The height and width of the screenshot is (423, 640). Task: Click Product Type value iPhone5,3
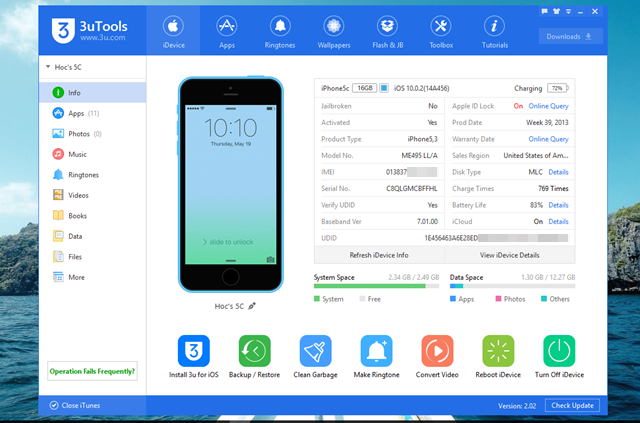[422, 139]
